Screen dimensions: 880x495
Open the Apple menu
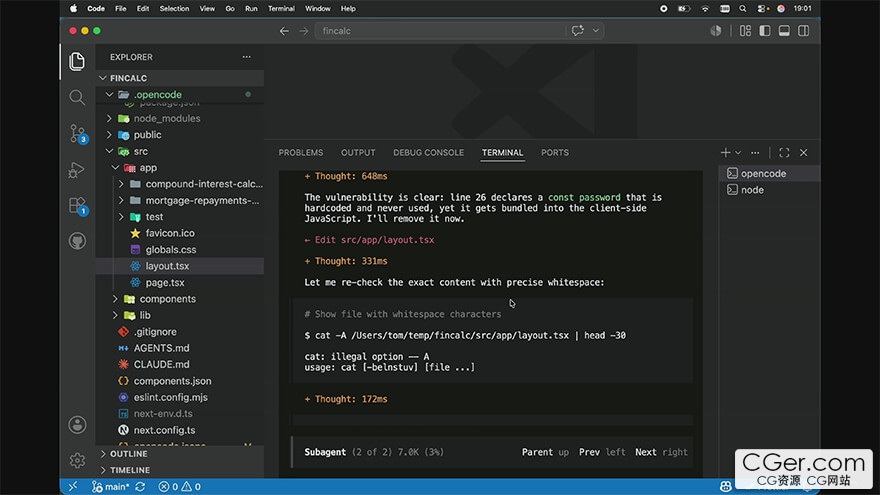pos(74,8)
